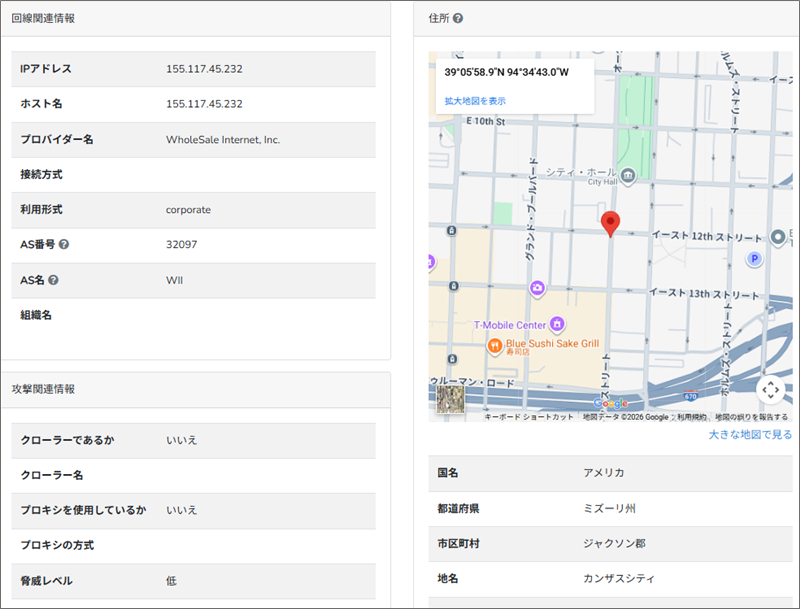This screenshot has width=800, height=609.
Task: Click the help icon beside AS名
Action: tap(54, 280)
